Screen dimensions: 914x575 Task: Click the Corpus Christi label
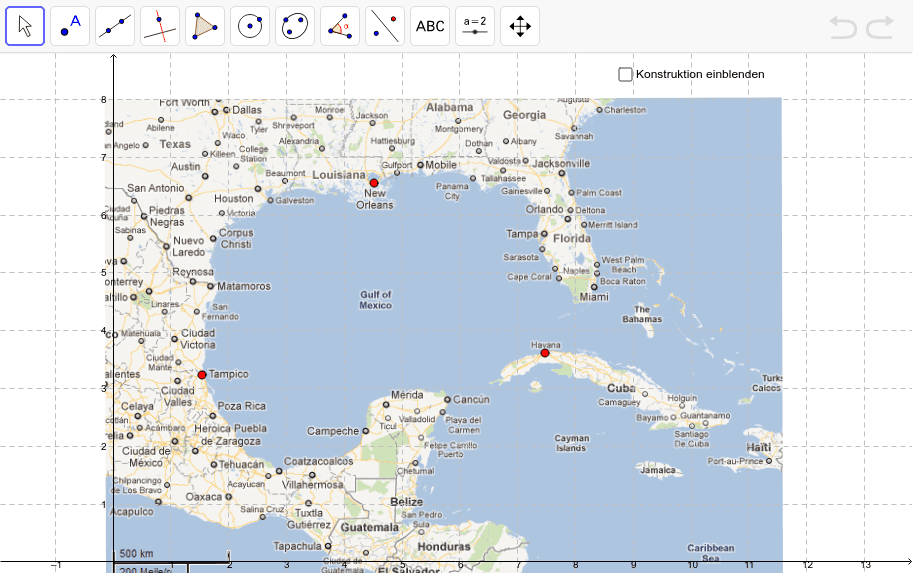click(236, 238)
